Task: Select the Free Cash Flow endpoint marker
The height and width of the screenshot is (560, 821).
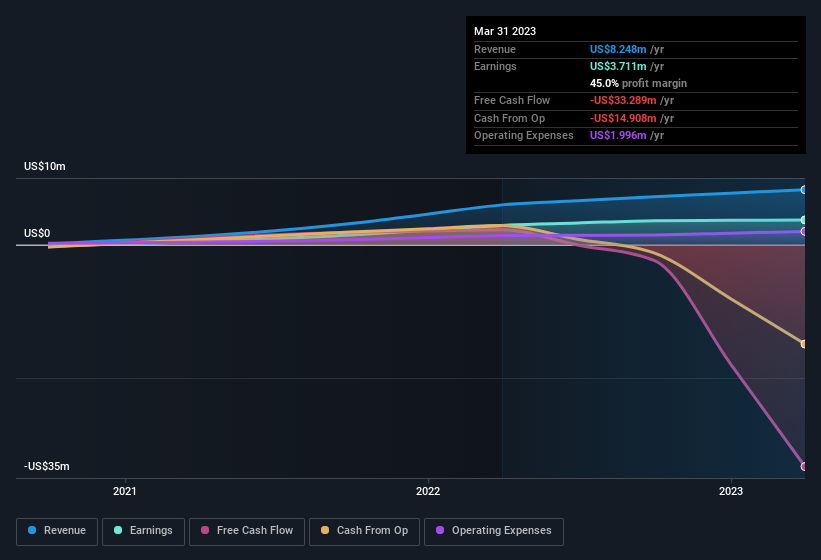Action: (804, 466)
